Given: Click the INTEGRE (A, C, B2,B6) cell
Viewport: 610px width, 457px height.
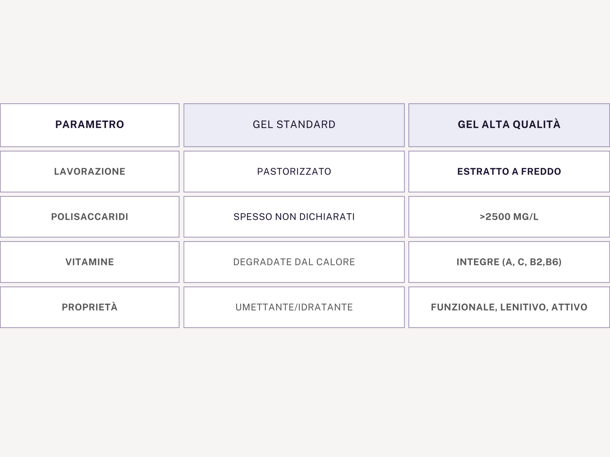Looking at the screenshot, I should pyautogui.click(x=509, y=262).
